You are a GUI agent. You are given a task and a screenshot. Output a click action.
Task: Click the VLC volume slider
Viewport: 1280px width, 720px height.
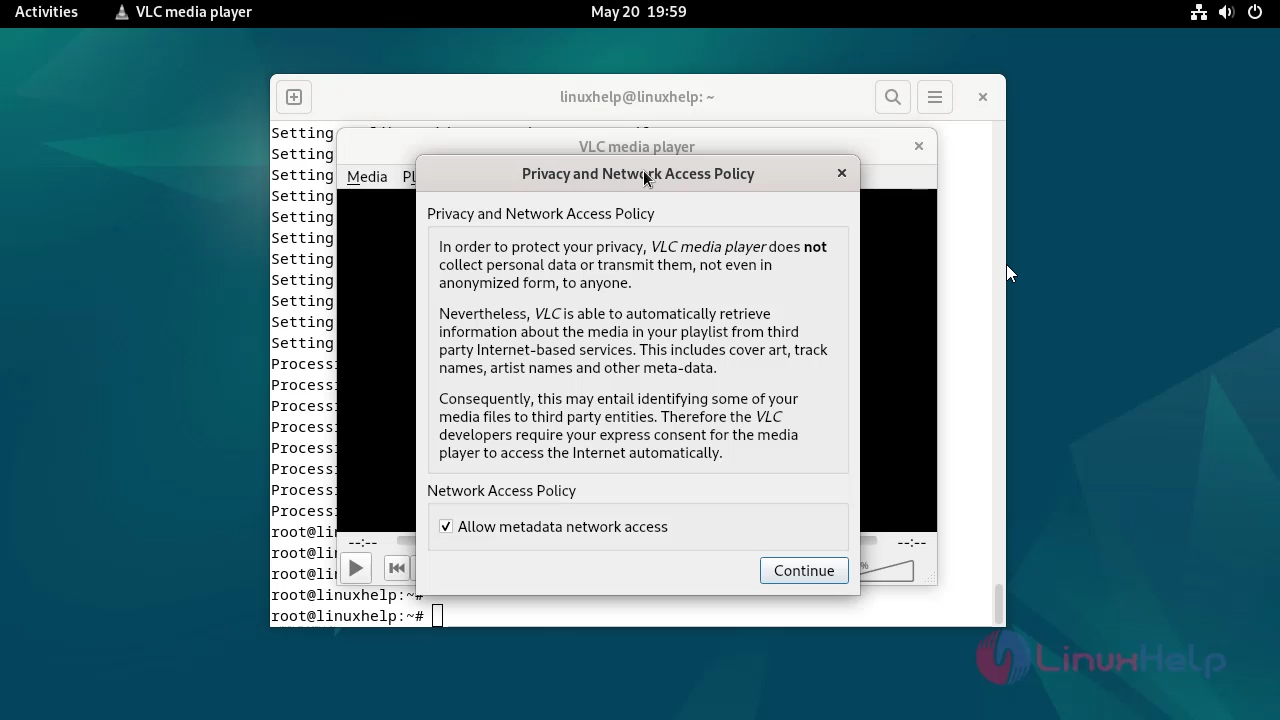pyautogui.click(x=887, y=570)
